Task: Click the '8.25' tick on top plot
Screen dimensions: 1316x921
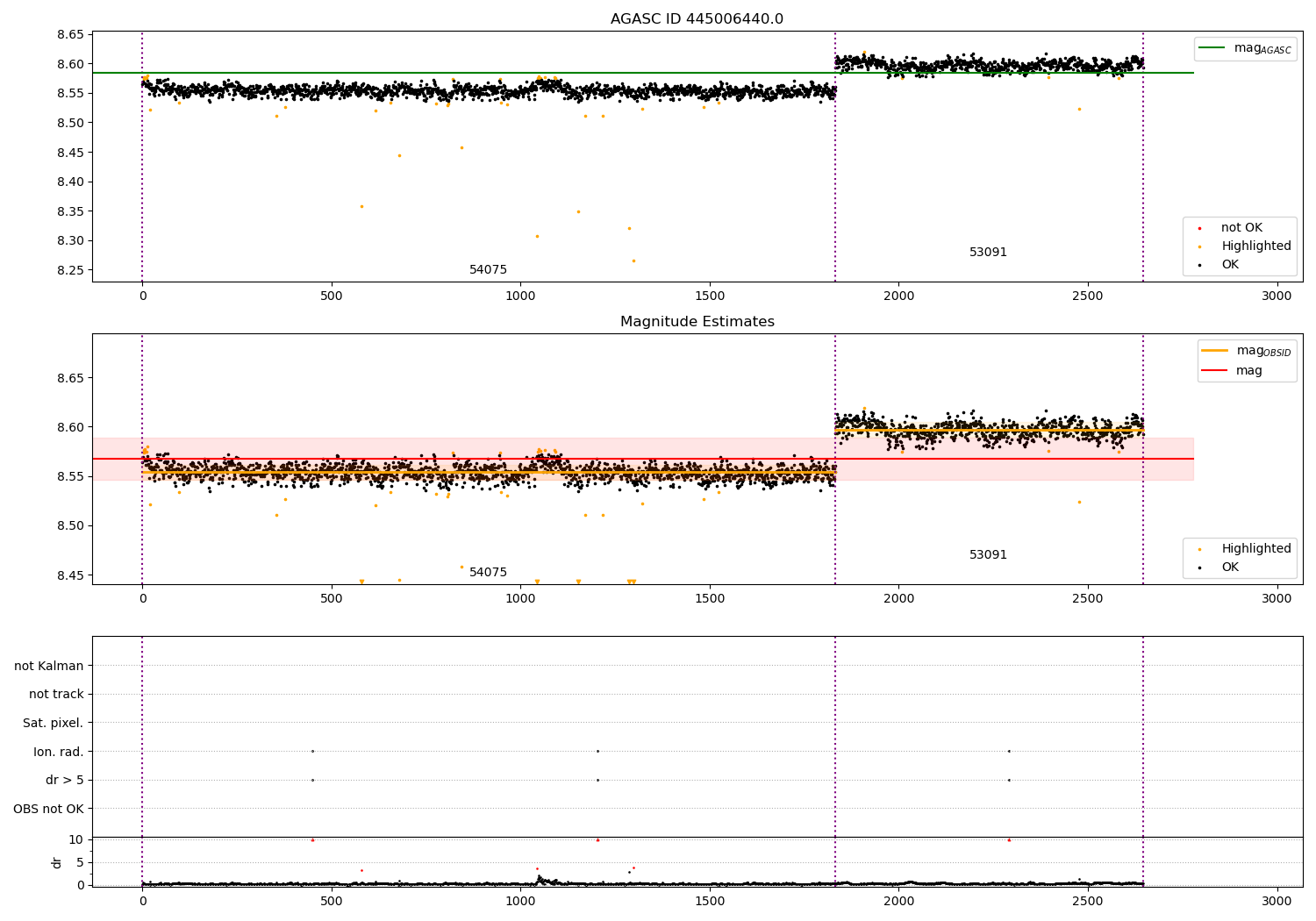Action: pyautogui.click(x=70, y=270)
